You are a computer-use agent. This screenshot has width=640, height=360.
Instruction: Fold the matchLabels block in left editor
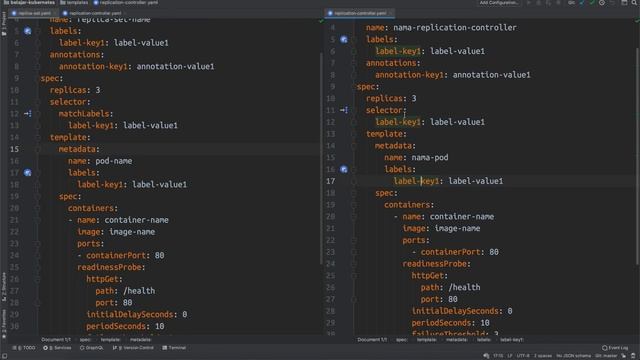click(x=37, y=114)
